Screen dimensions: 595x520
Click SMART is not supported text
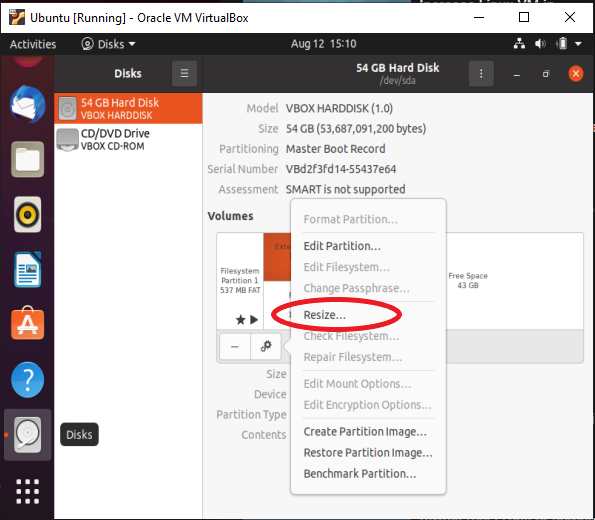345,189
